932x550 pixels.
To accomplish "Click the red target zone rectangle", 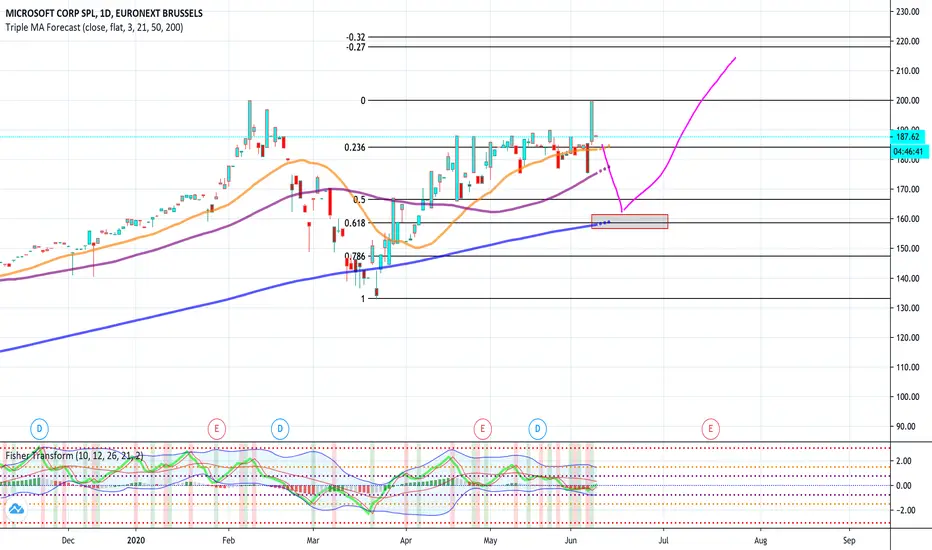I will [x=629, y=222].
